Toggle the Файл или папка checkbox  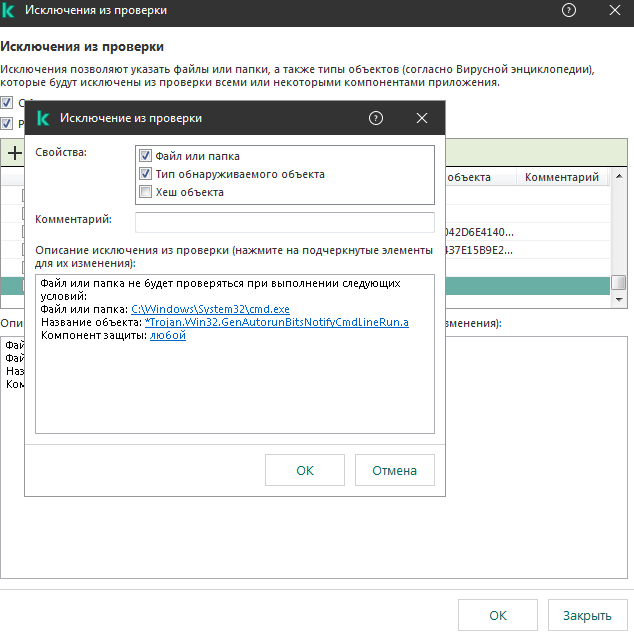[146, 156]
